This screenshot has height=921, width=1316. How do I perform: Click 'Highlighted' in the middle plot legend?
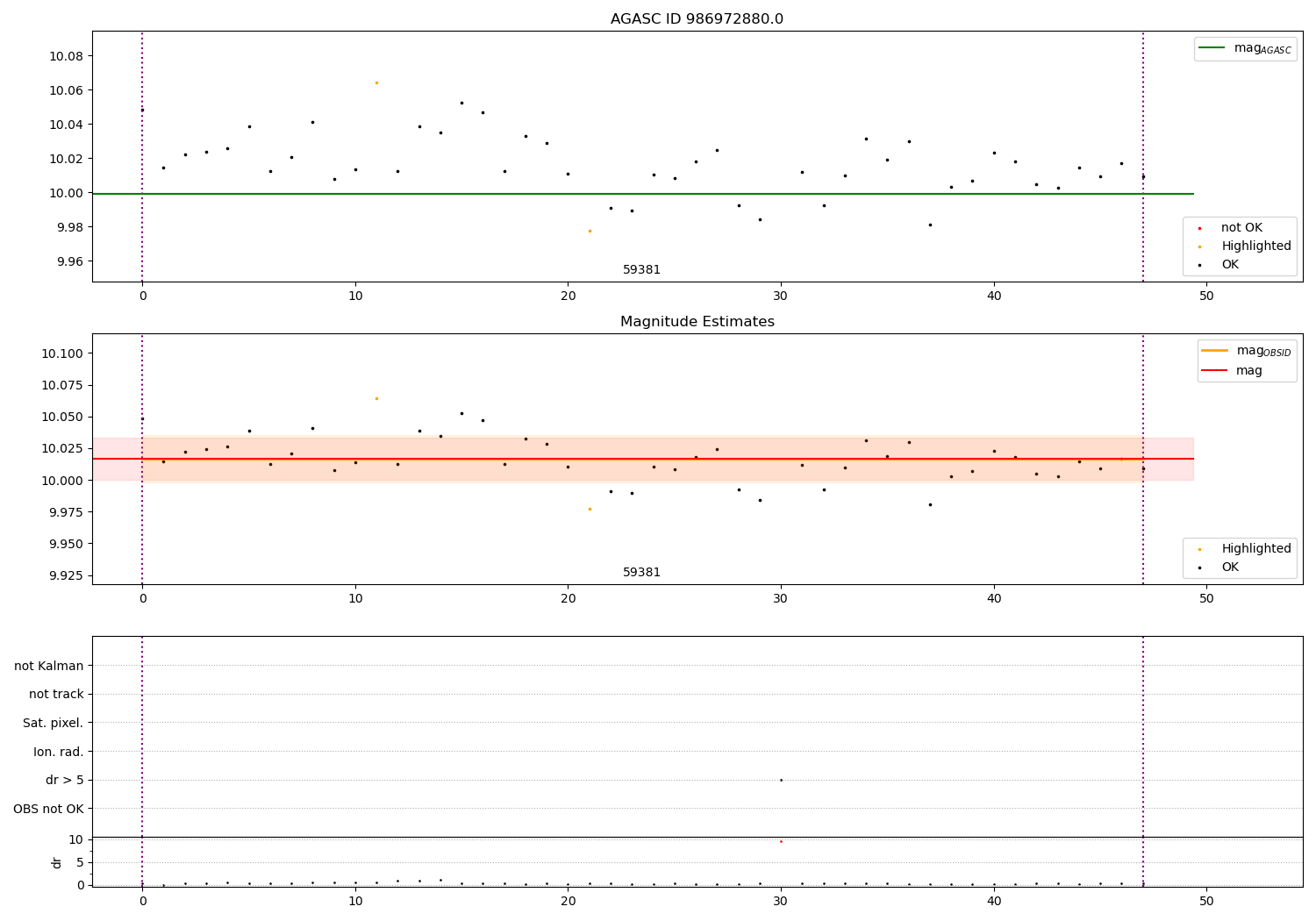coord(1256,549)
